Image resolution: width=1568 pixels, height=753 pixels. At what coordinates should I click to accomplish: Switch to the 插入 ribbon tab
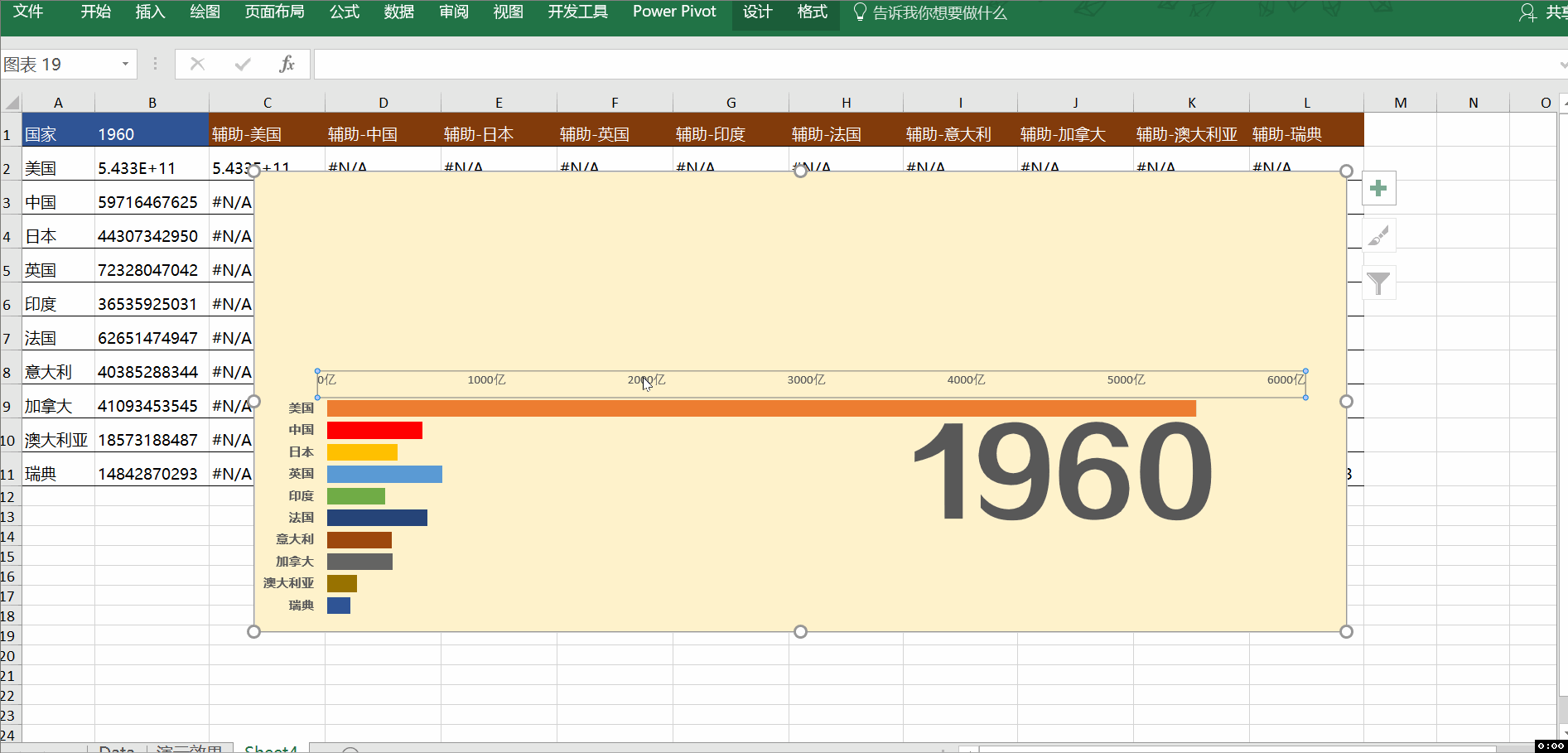point(151,12)
